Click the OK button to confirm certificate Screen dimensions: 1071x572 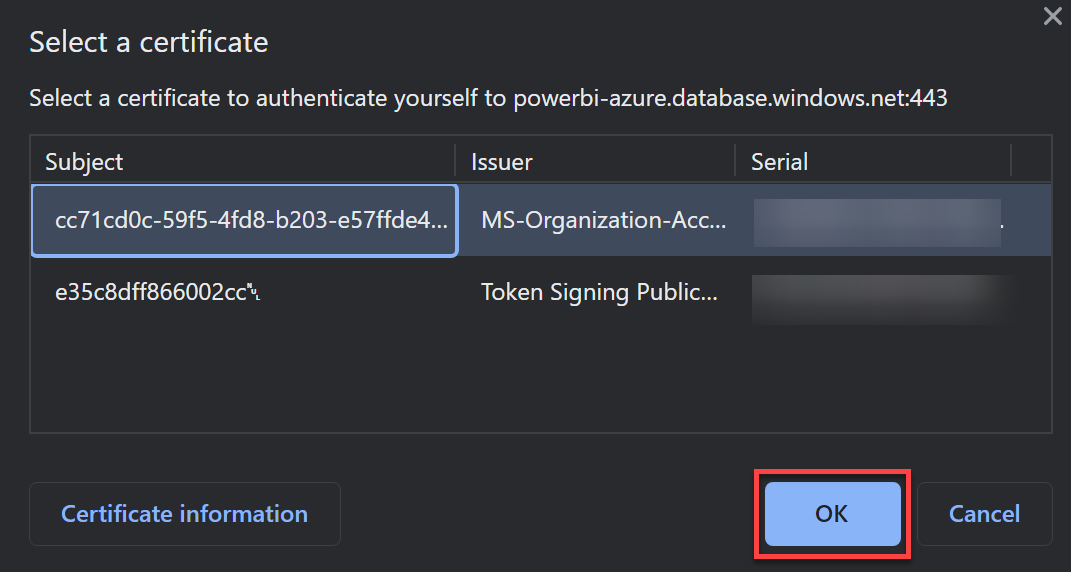pos(832,514)
